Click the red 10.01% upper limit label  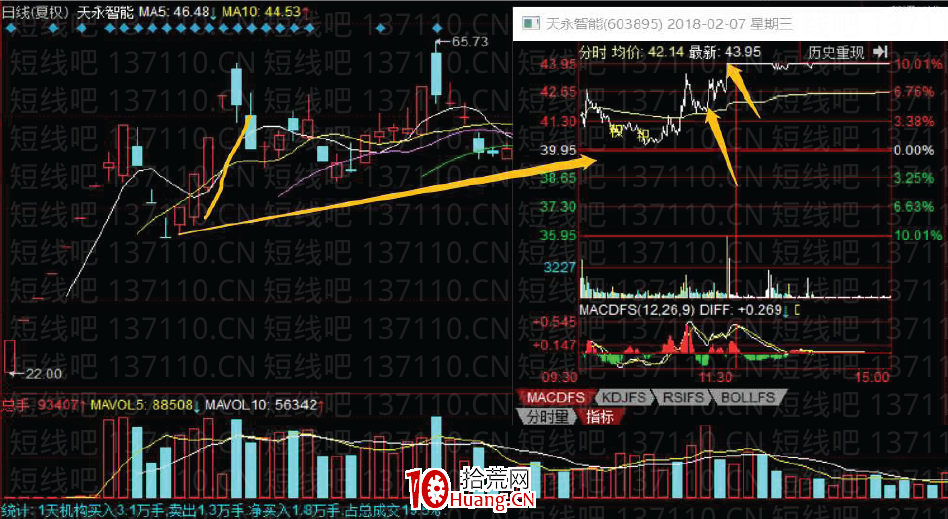click(918, 64)
